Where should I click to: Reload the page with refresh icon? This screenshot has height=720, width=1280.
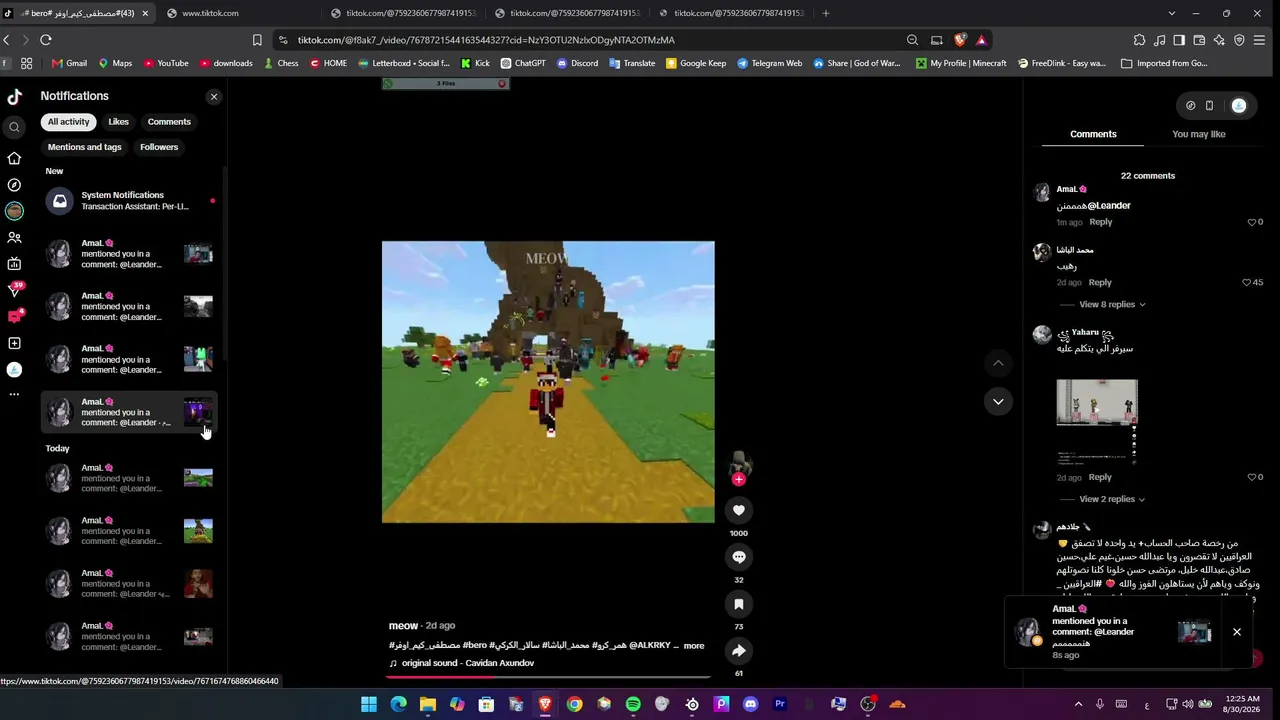[x=46, y=40]
